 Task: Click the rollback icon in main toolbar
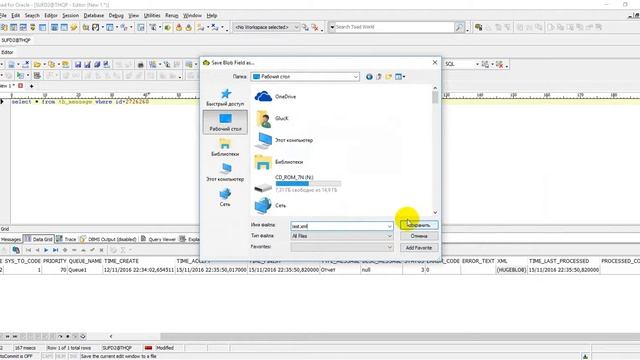(x=188, y=27)
